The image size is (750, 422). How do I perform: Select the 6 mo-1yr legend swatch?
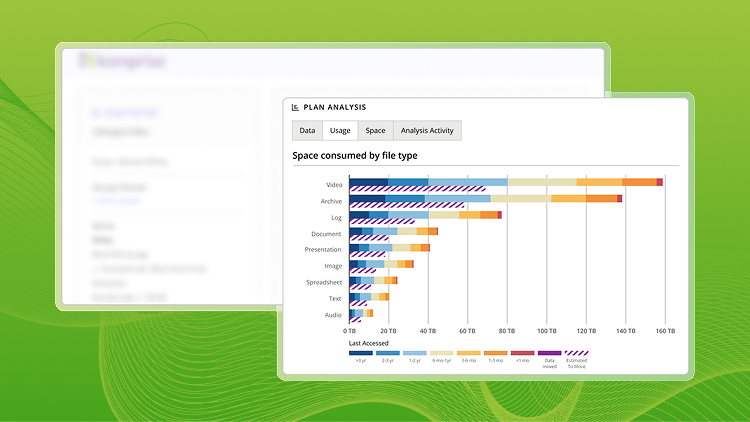(x=442, y=352)
